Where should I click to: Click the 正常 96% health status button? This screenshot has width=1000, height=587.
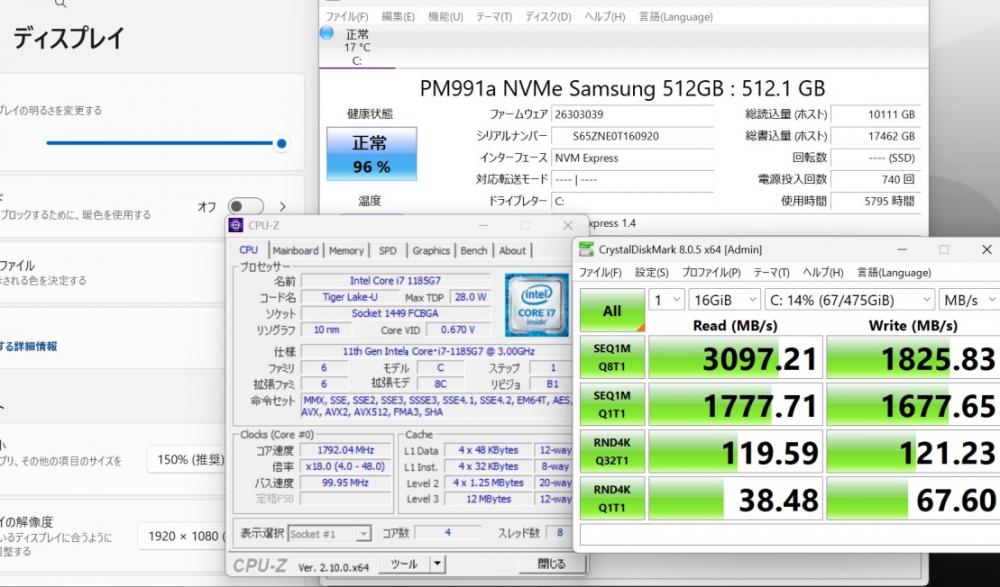point(372,154)
